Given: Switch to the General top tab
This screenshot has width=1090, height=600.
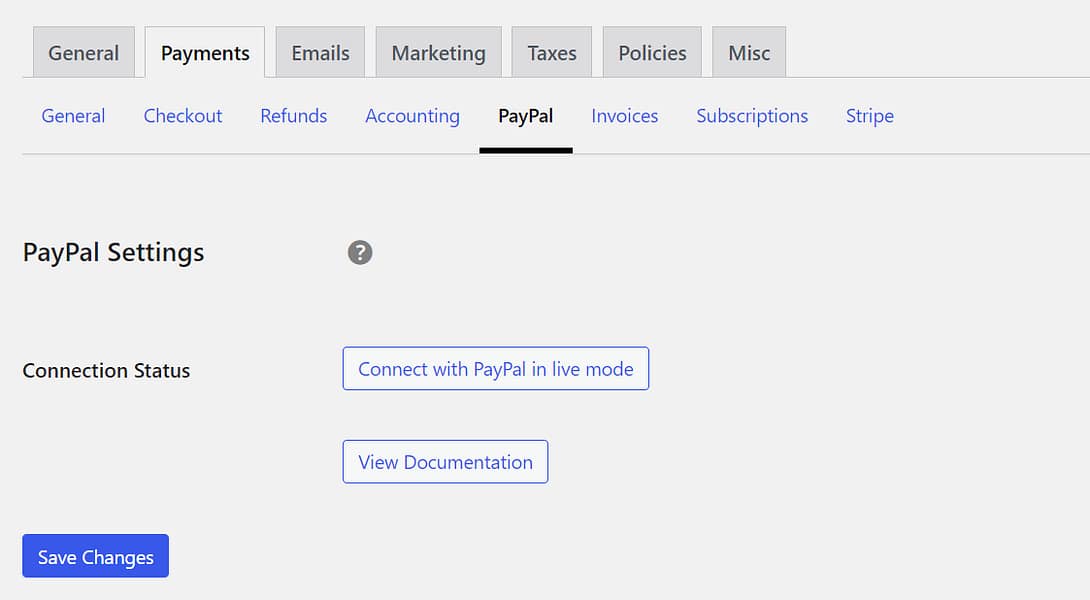Looking at the screenshot, I should (x=83, y=52).
